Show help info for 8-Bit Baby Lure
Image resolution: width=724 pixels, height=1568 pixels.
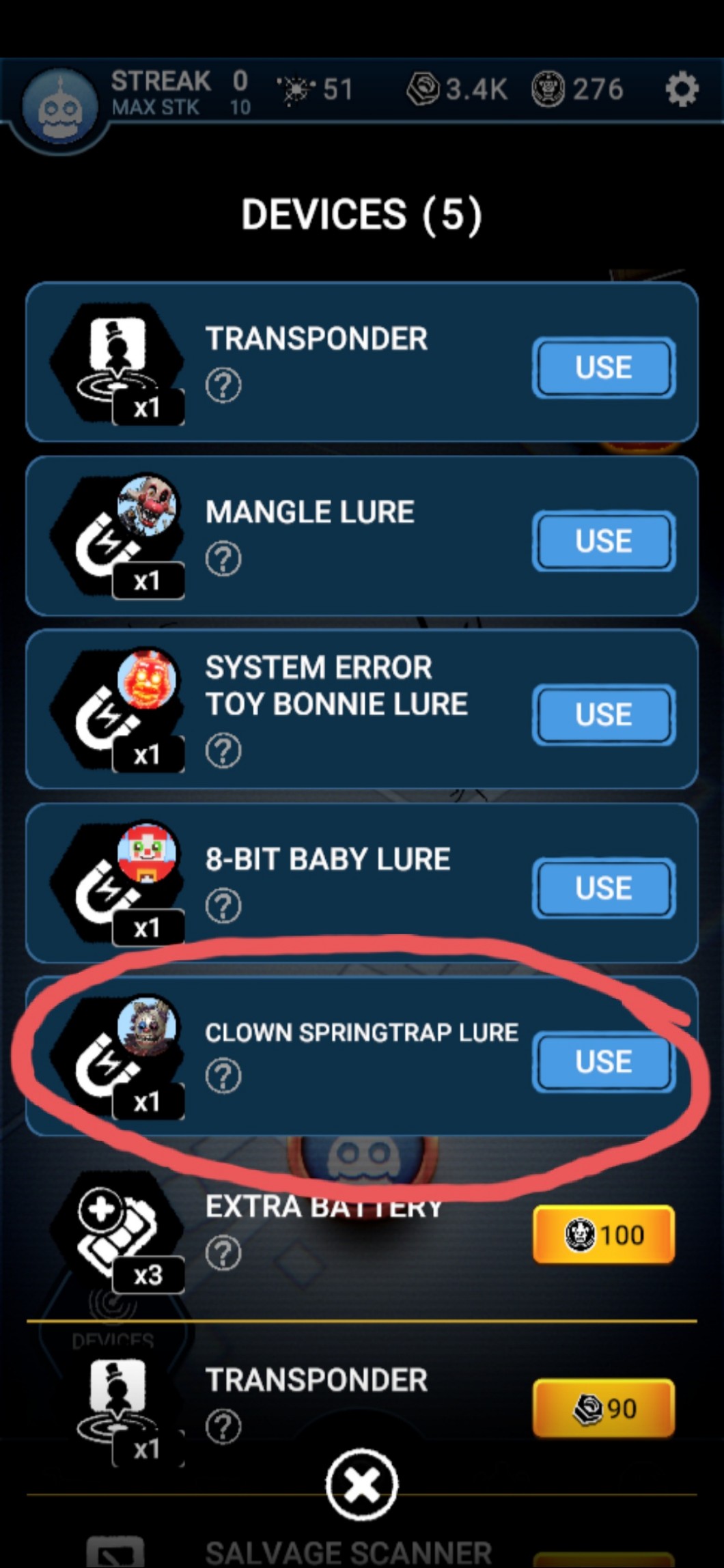coord(223,906)
